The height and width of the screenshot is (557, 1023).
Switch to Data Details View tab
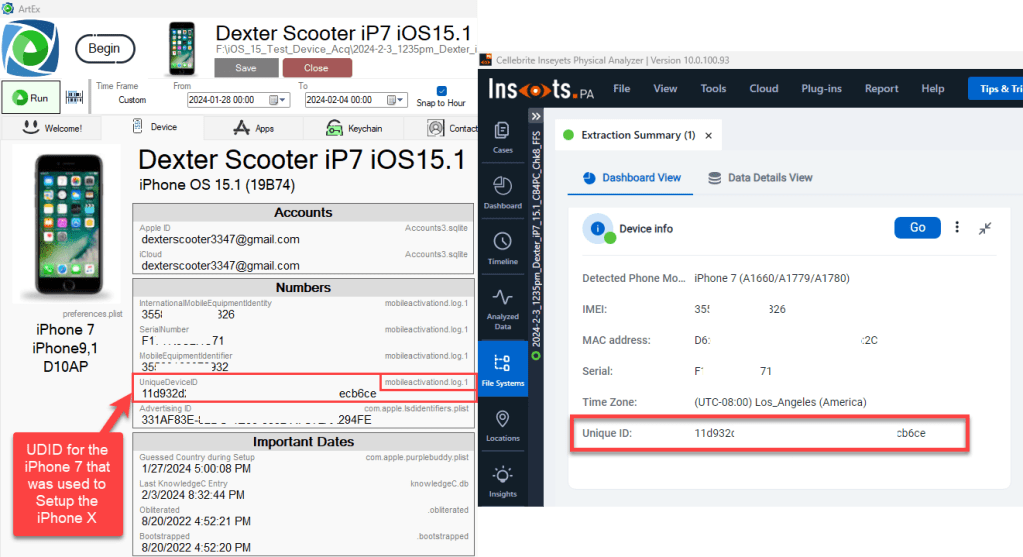point(760,178)
